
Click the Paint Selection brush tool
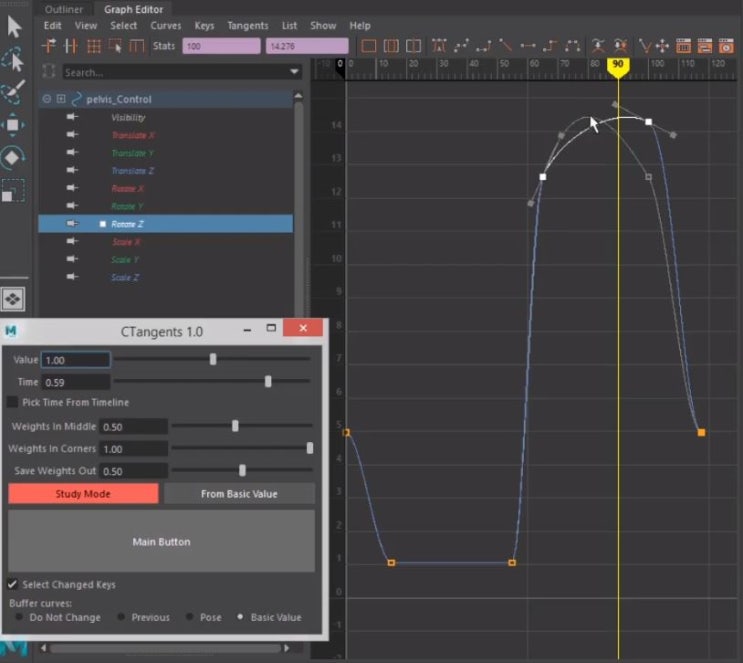(14, 92)
